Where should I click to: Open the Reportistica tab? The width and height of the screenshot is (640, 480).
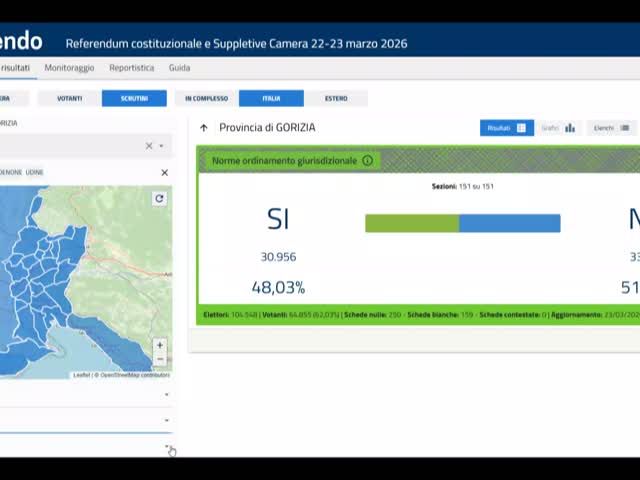coord(131,68)
